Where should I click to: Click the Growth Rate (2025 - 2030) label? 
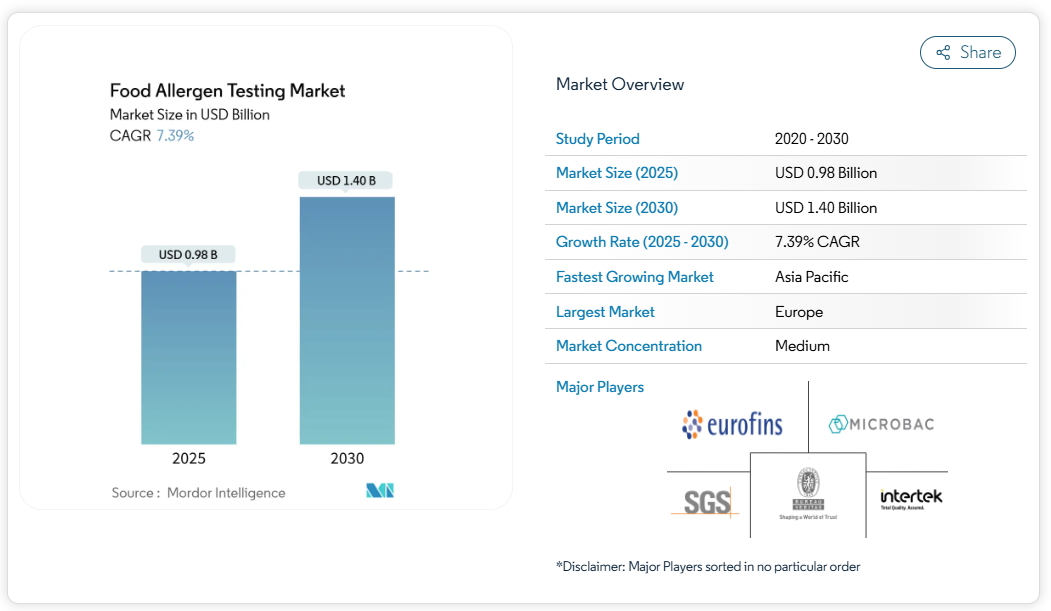pos(641,242)
